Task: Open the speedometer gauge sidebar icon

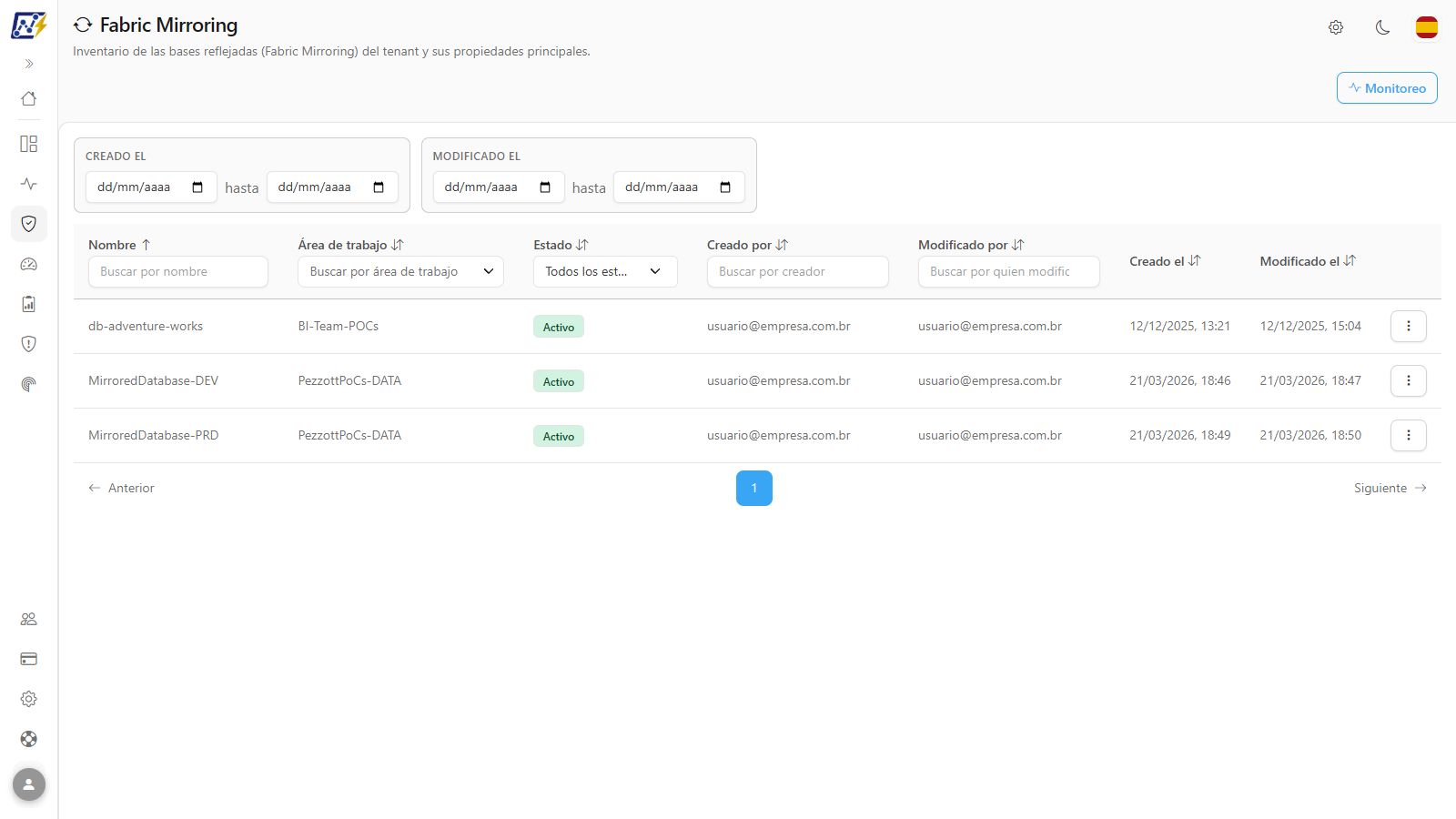Action: tap(29, 264)
